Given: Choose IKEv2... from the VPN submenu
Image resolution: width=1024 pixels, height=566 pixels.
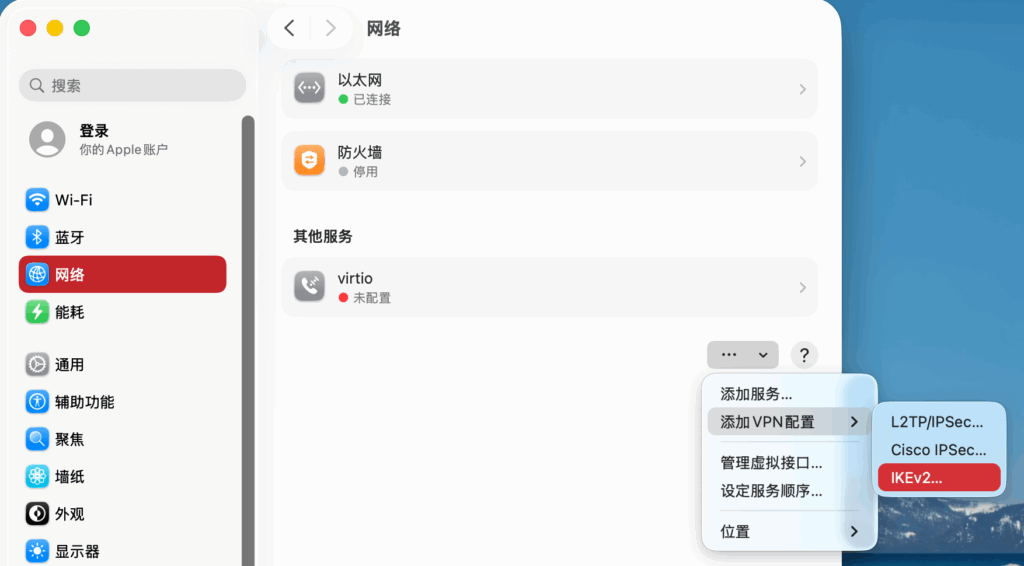Looking at the screenshot, I should click(x=938, y=478).
